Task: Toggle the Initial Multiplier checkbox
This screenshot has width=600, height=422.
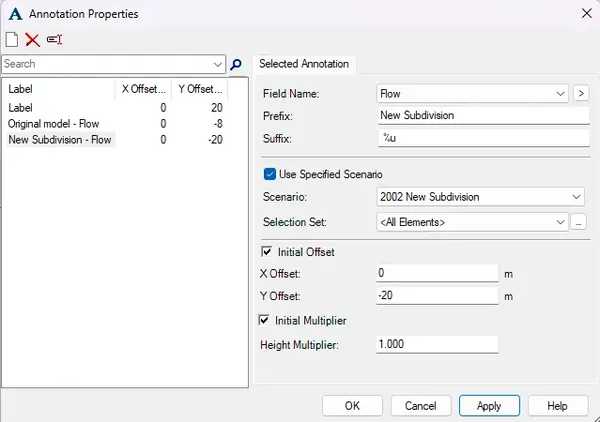Action: [x=264, y=320]
